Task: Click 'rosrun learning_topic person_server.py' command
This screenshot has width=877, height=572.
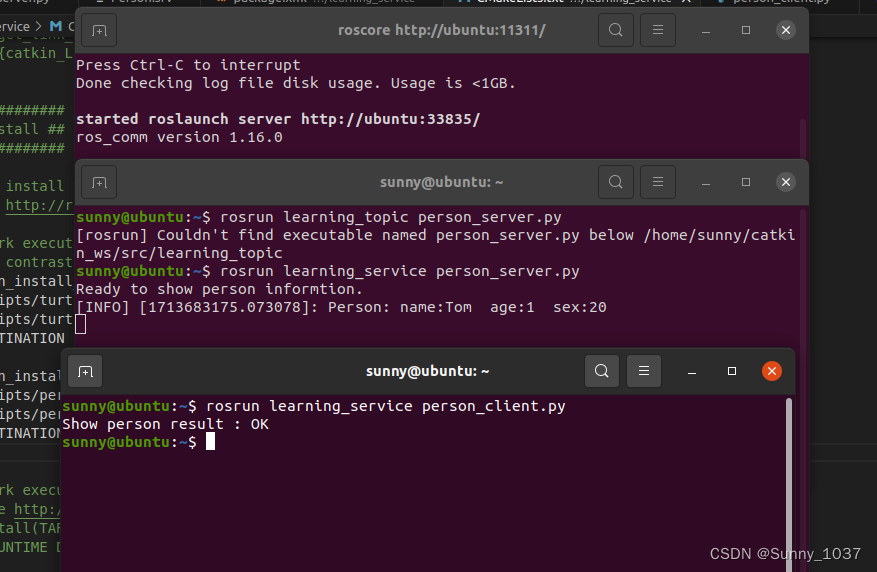Action: [390, 218]
